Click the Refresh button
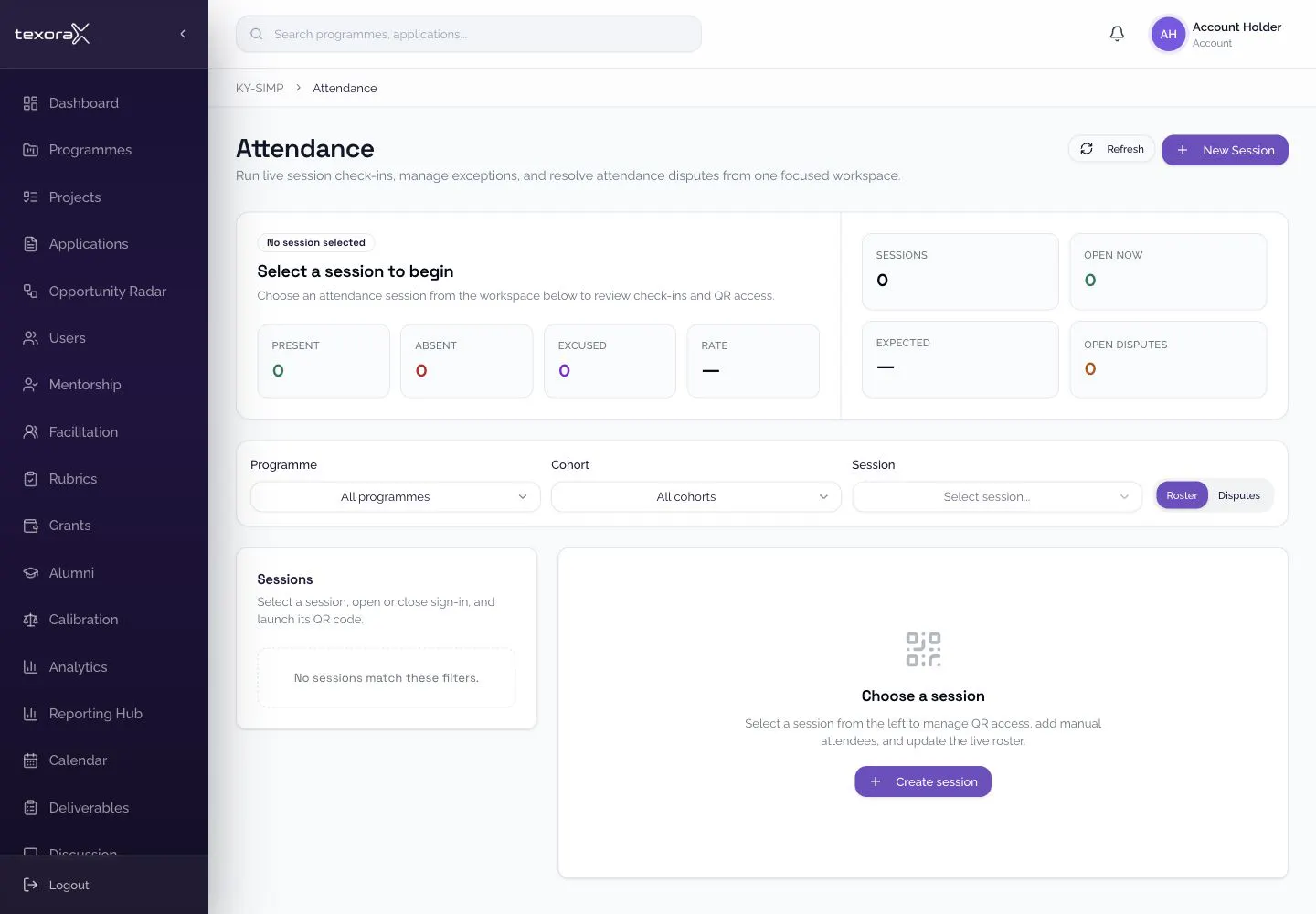This screenshot has height=914, width=1316. (1112, 149)
